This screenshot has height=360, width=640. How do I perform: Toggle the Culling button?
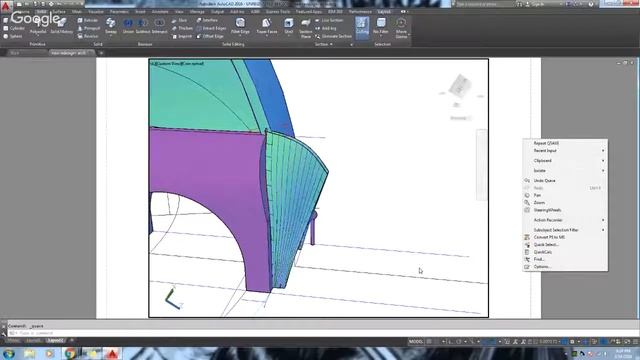pyautogui.click(x=362, y=27)
